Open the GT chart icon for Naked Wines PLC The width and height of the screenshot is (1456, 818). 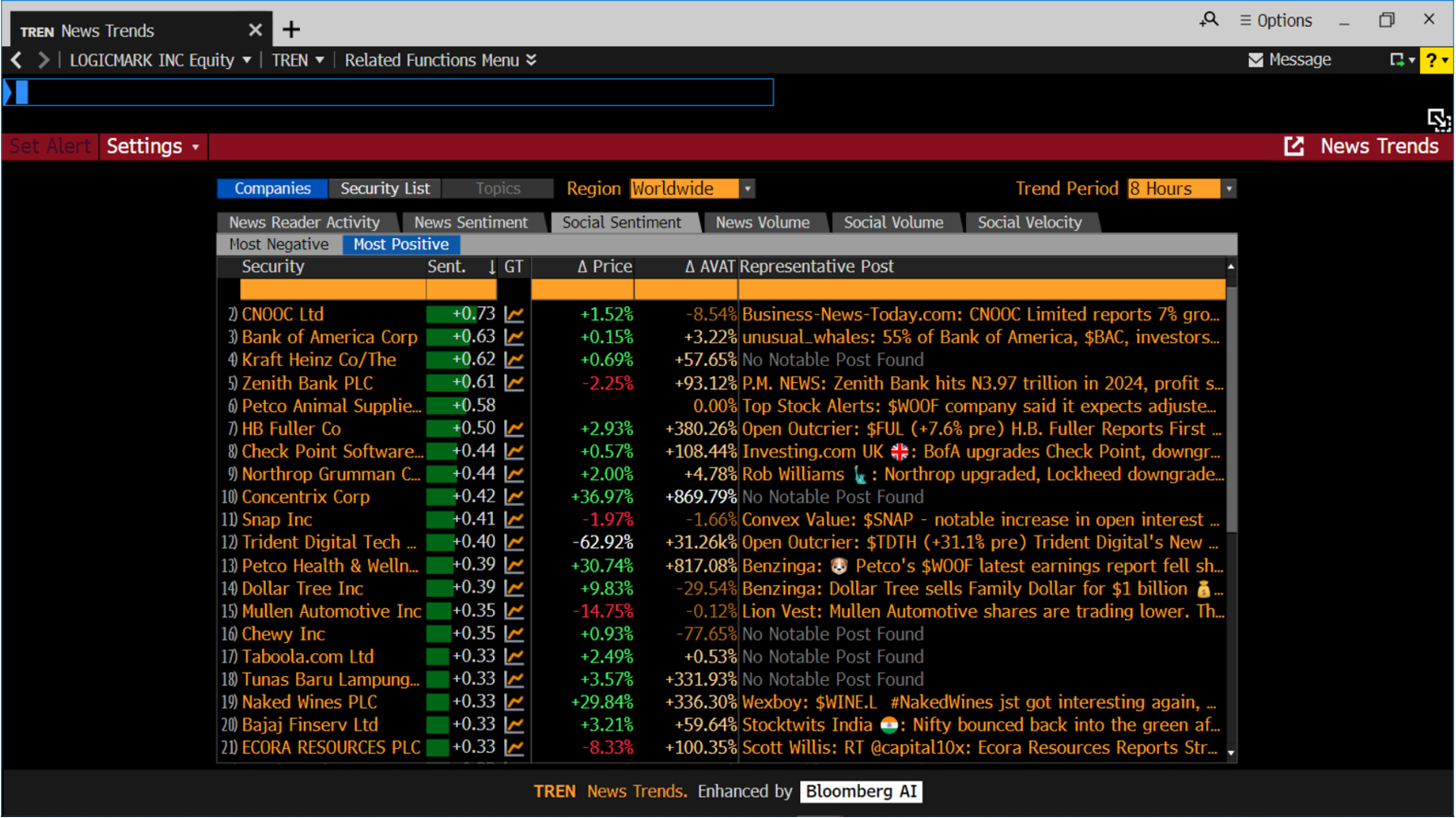[x=514, y=702]
